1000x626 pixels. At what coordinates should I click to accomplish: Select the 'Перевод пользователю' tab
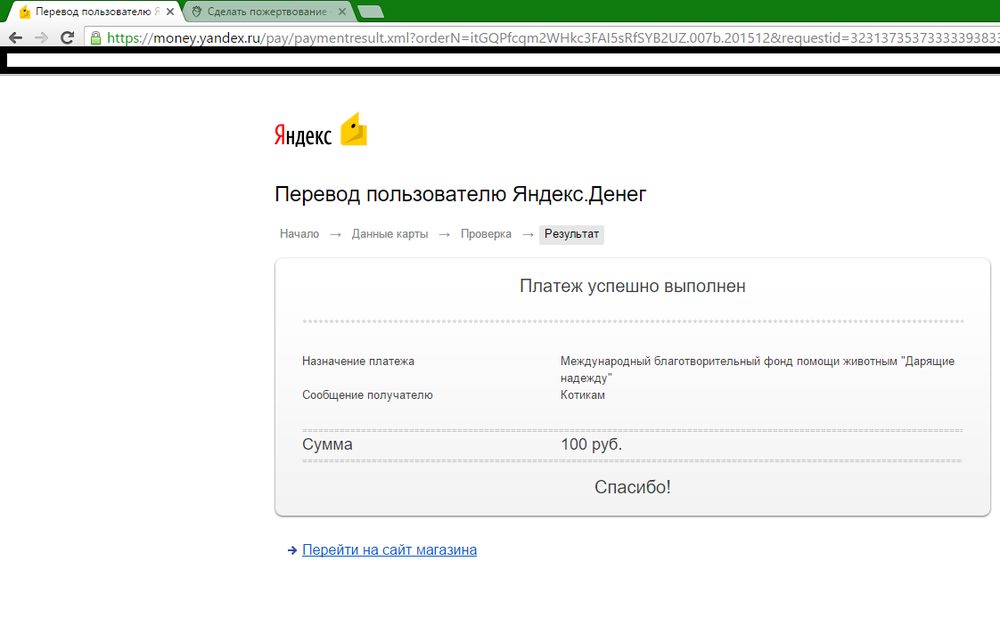point(95,12)
